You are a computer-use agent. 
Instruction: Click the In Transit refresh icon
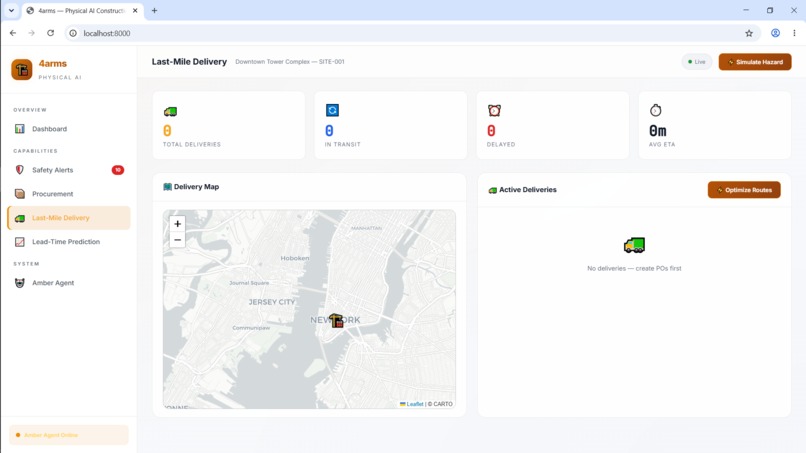pyautogui.click(x=332, y=110)
